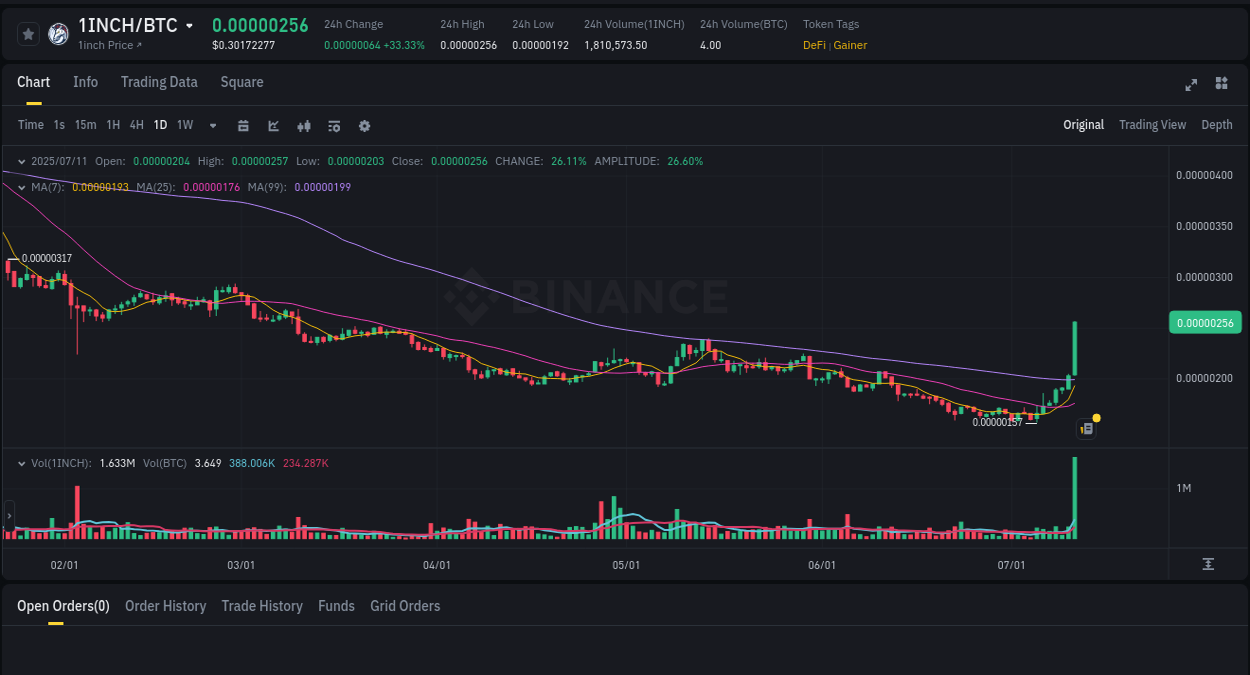The image size is (1250, 675).
Task: Switch to the Chart tab
Action: tap(33, 82)
